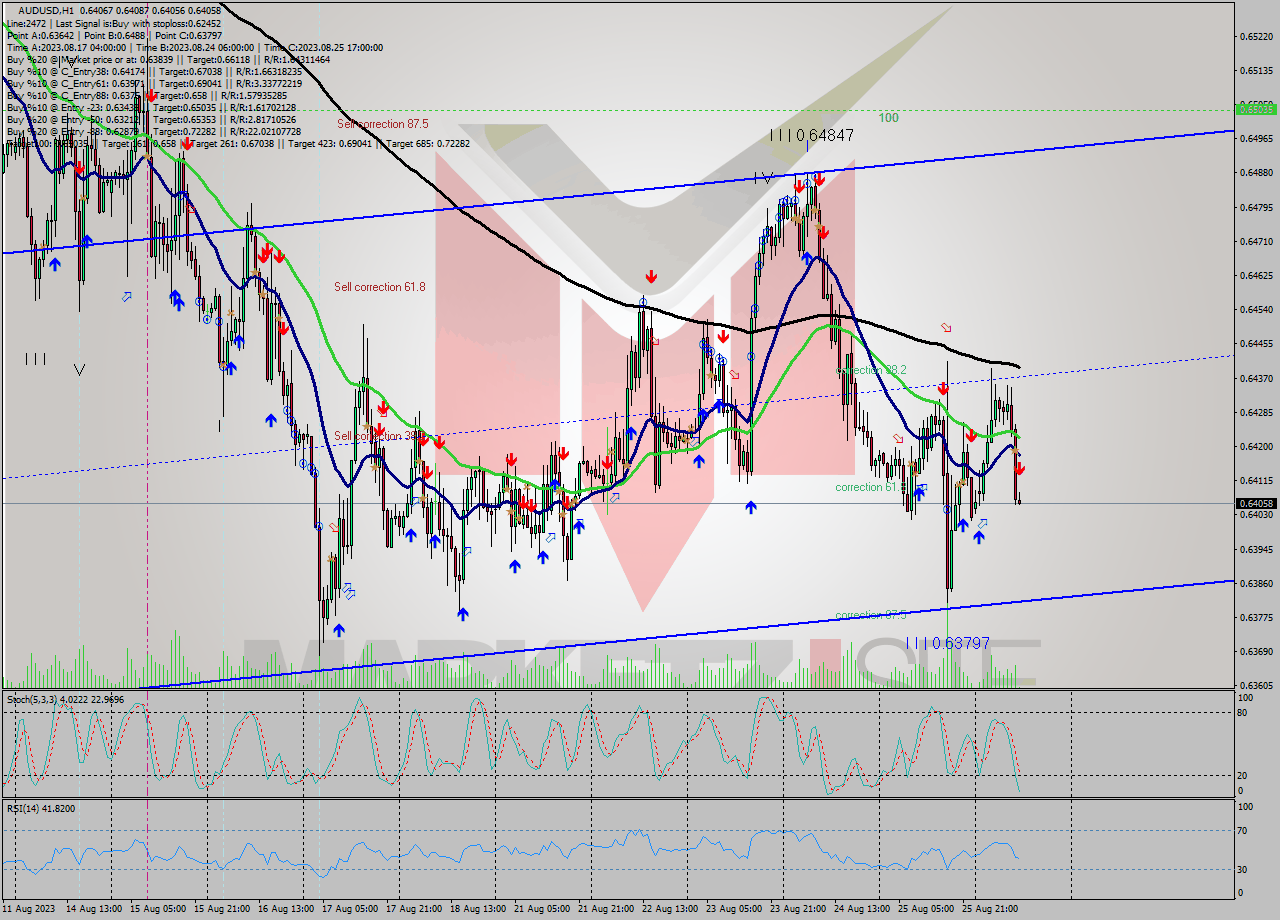The height and width of the screenshot is (920, 1280).
Task: Click price axis value 0.64710
Action: (1255, 242)
